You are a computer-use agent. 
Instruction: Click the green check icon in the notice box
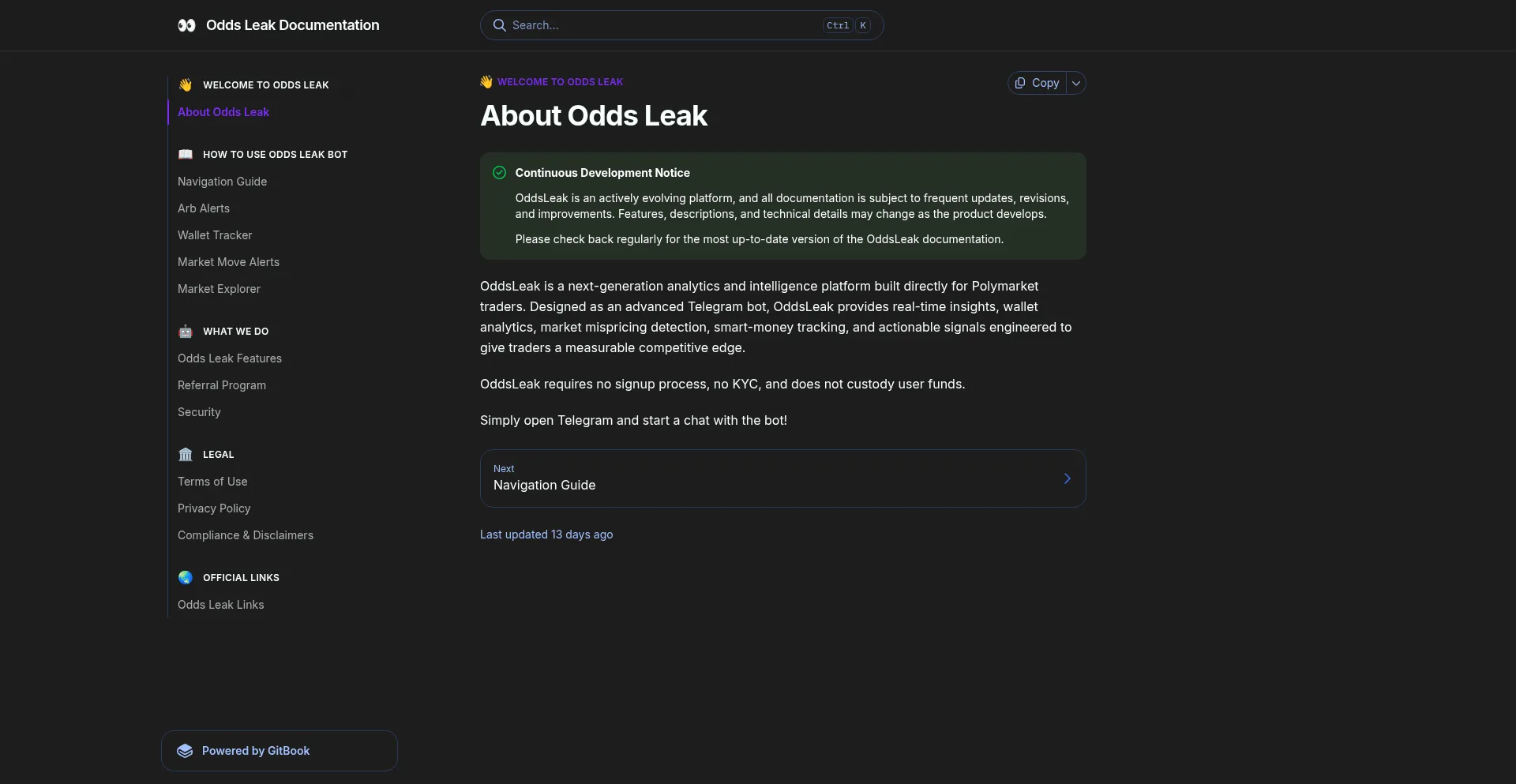point(499,172)
